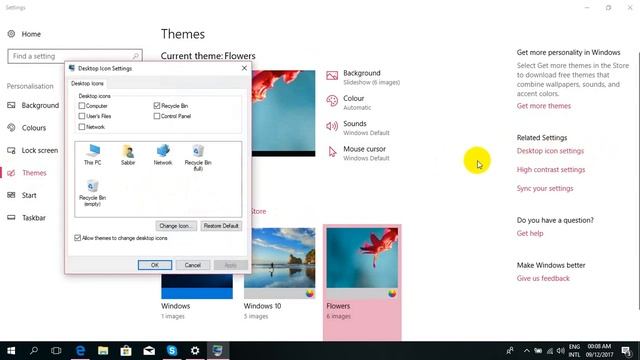640x360 pixels.
Task: Click ENG INTL language indicator
Action: [x=574, y=351]
